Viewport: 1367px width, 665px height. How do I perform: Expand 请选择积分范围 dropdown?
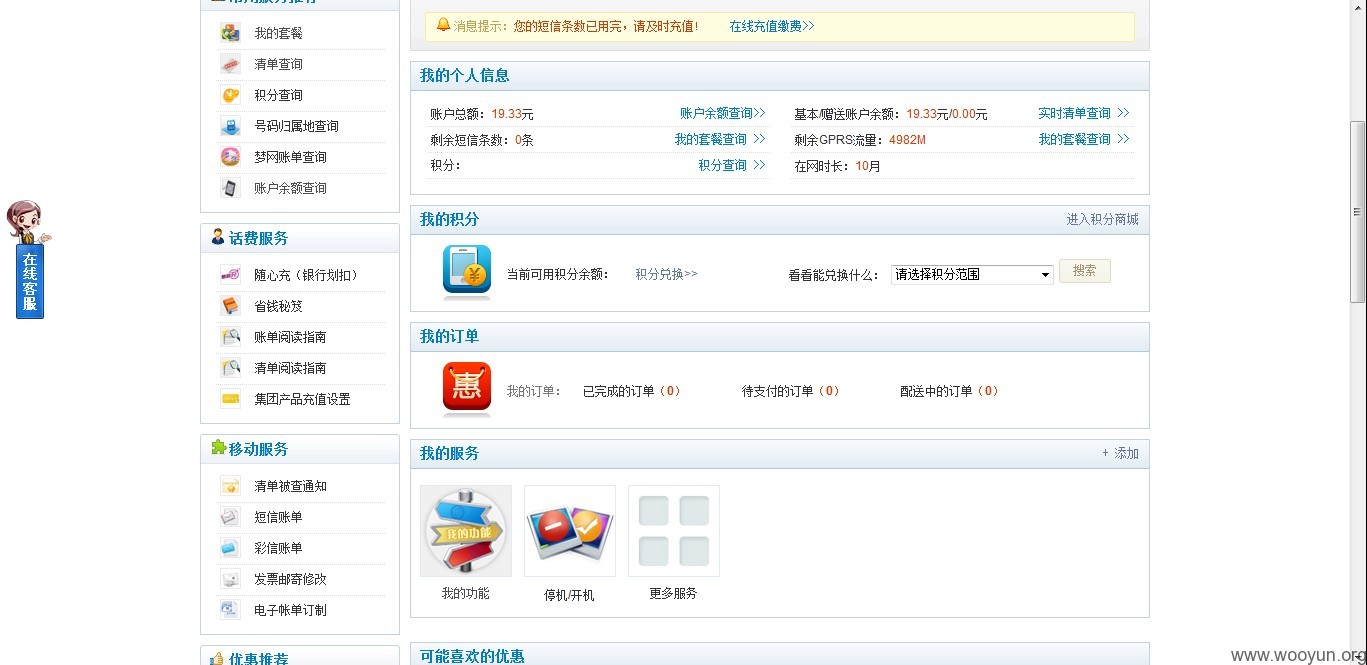(972, 274)
